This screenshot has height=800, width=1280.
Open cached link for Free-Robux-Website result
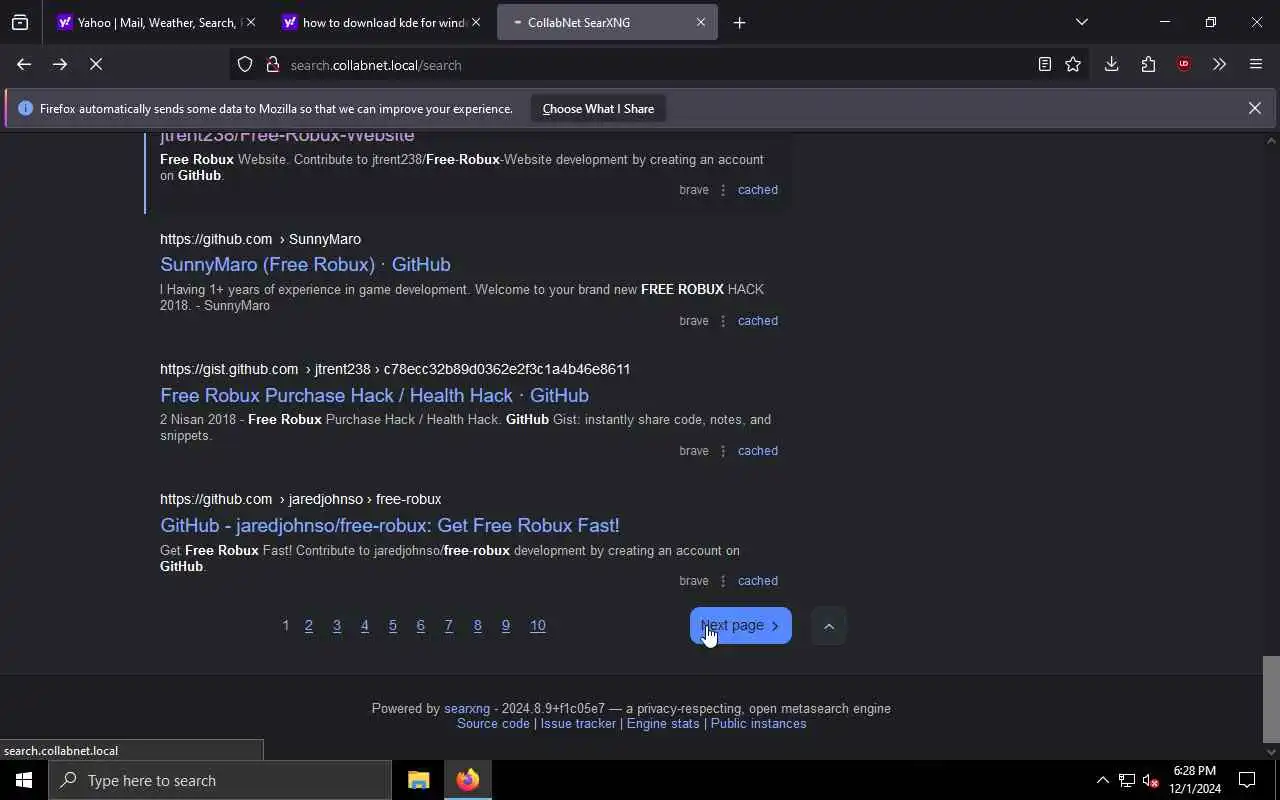757,190
